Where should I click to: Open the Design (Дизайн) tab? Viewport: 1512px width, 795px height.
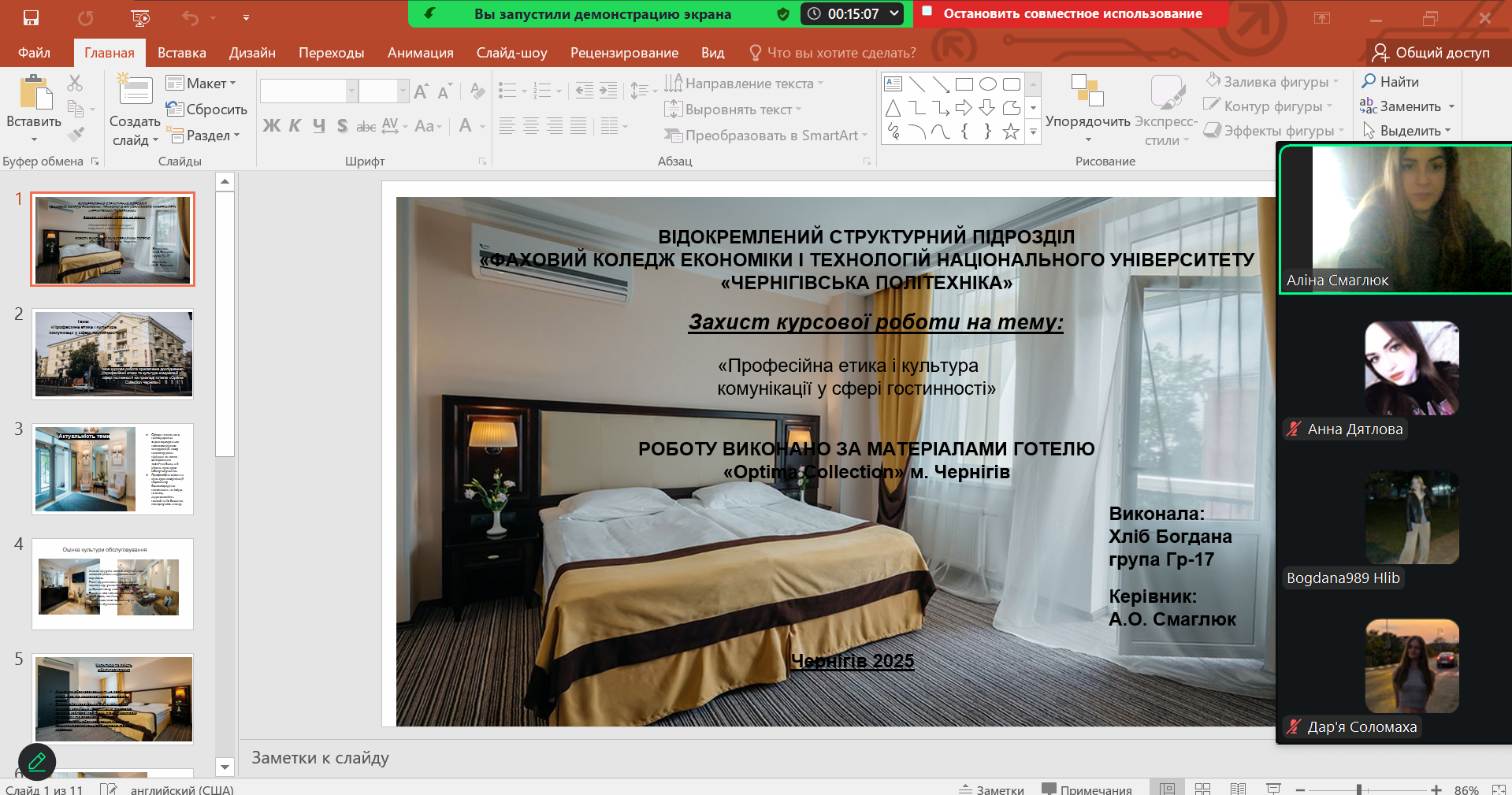coord(252,53)
